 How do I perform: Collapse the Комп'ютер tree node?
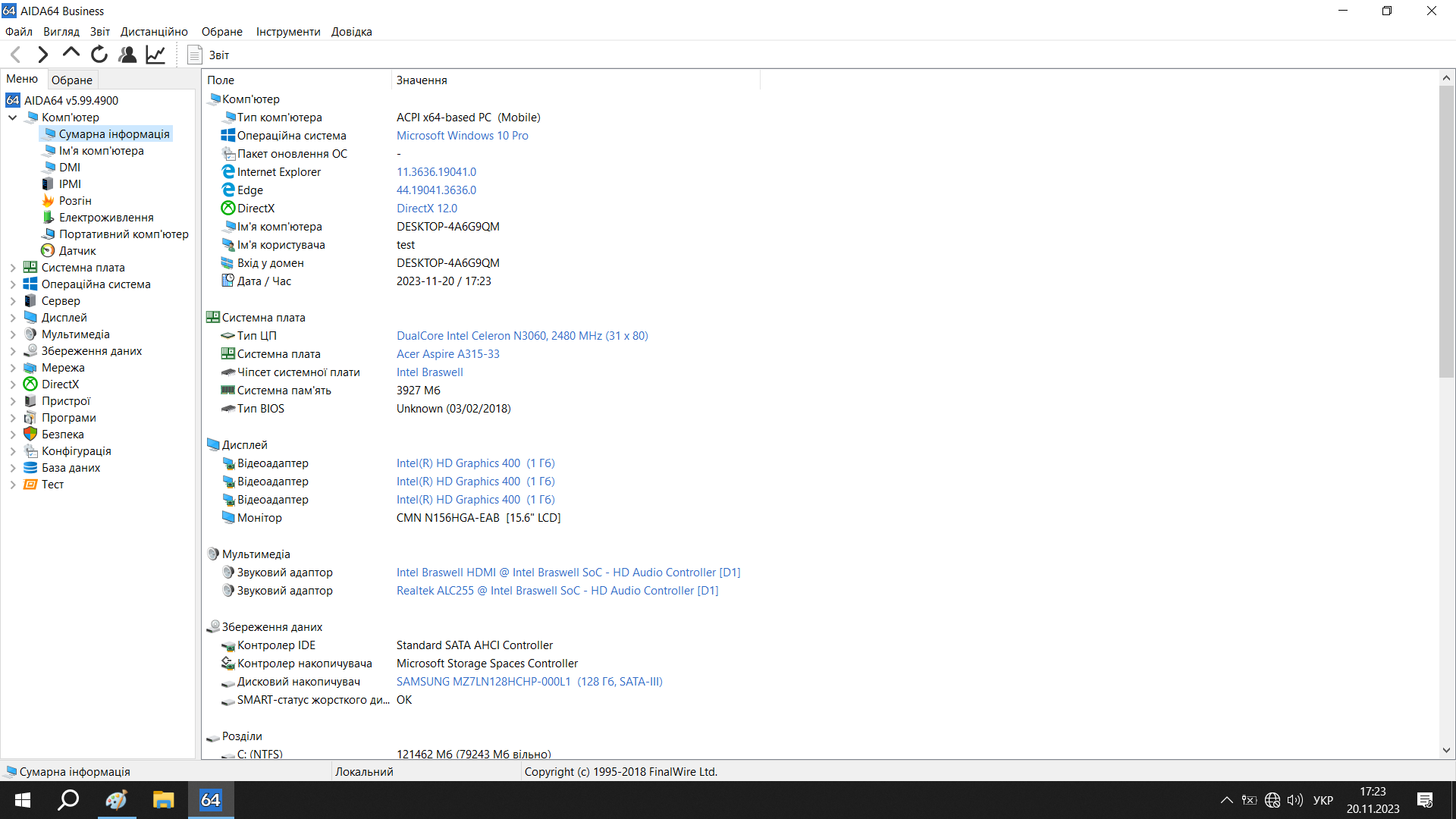[13, 118]
